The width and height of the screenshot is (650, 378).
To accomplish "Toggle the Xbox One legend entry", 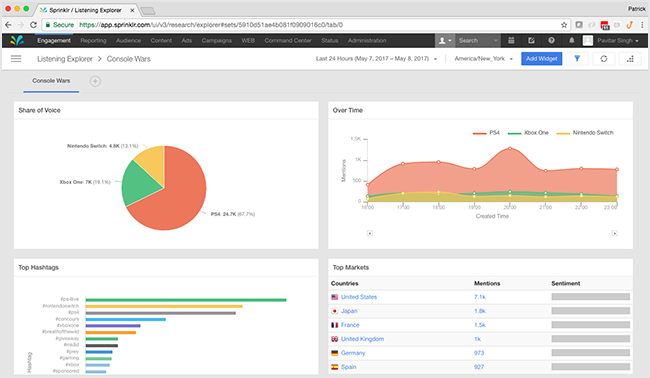I will (x=528, y=133).
